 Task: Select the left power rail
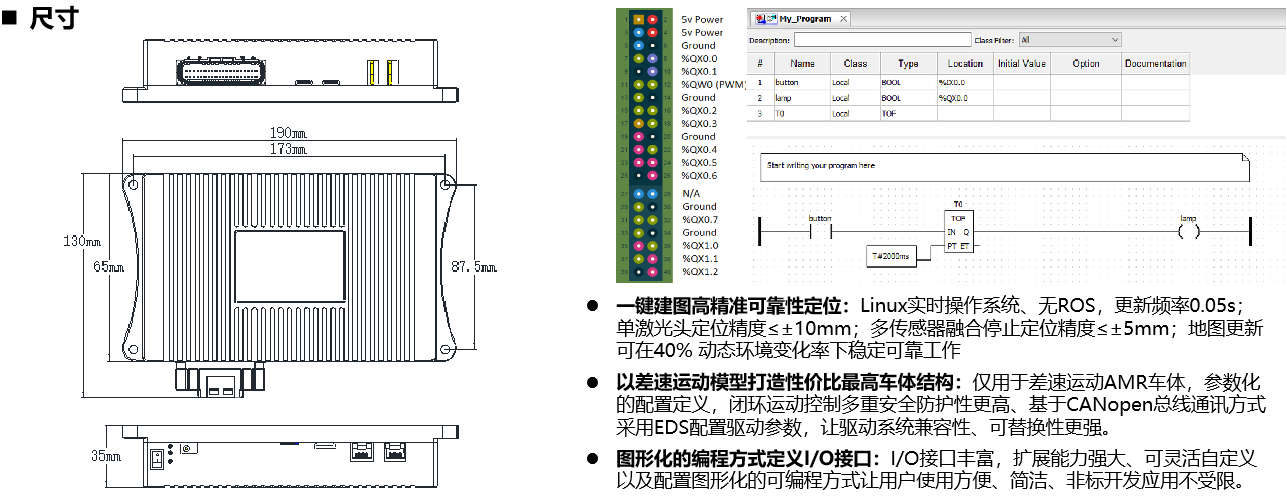(761, 232)
